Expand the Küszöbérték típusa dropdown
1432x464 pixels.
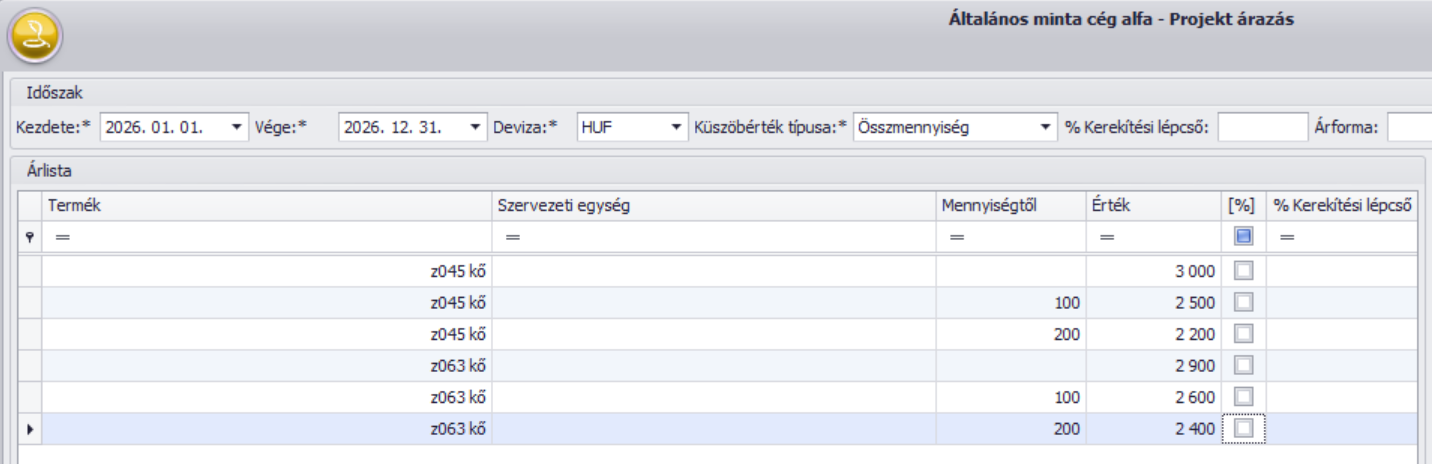tap(1046, 128)
